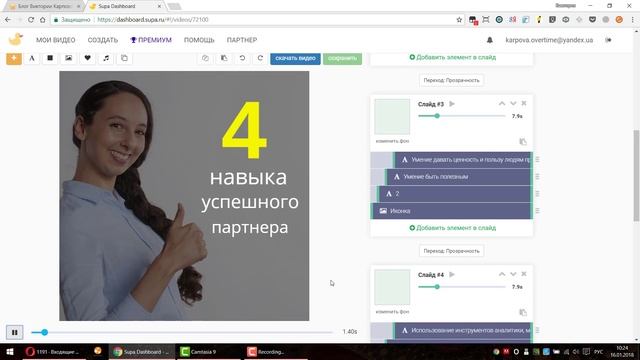The height and width of the screenshot is (360, 640).
Task: Click drag handle of 'Умение быть полезным' layer
Action: 538,177
